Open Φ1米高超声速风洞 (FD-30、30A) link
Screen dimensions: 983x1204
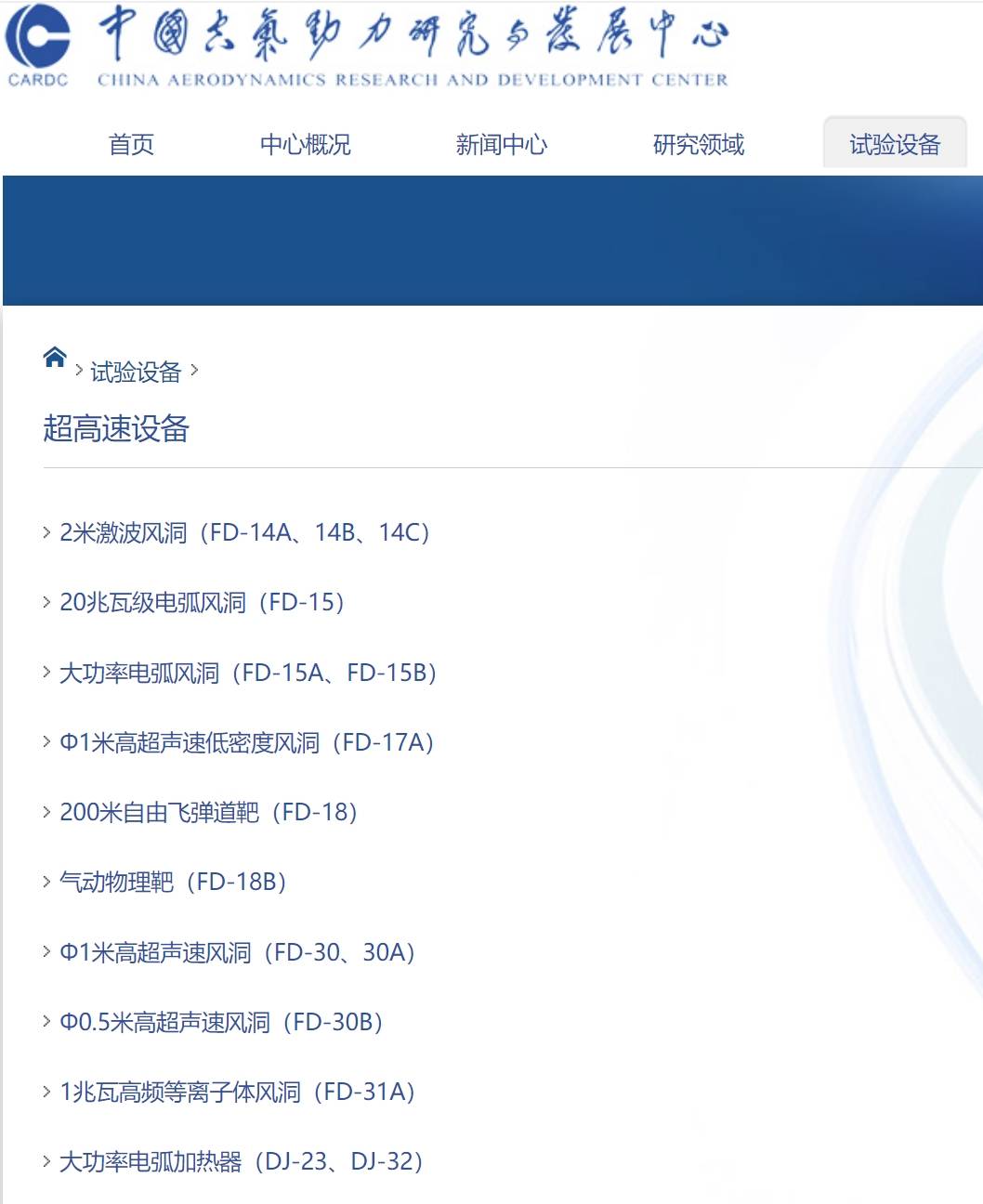point(237,953)
